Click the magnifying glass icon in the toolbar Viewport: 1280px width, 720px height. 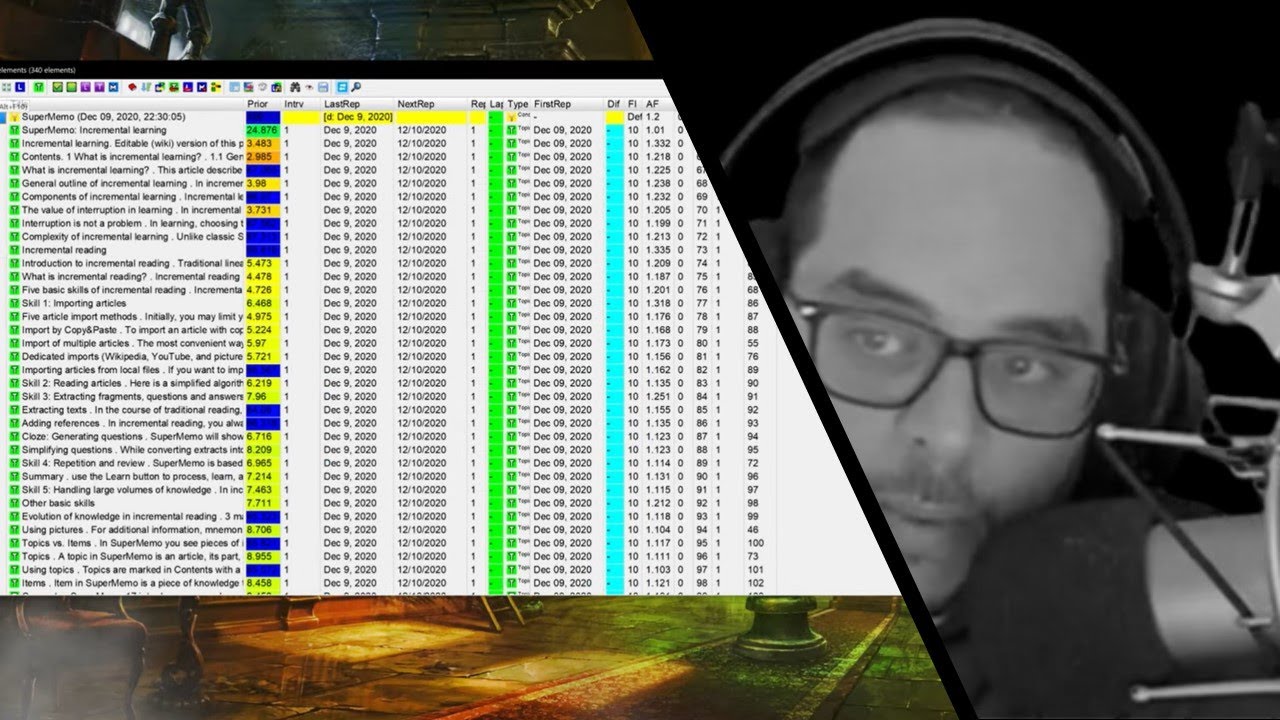(356, 88)
